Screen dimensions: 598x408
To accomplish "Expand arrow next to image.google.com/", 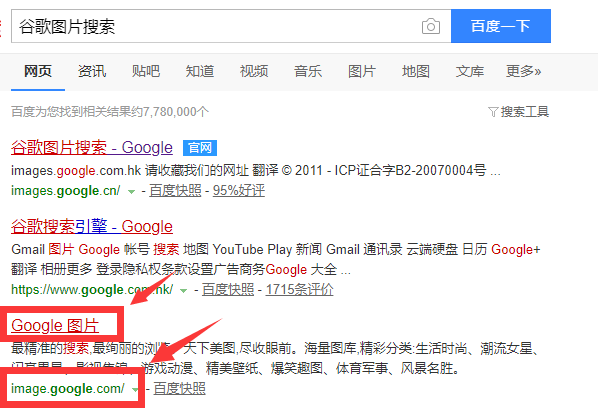I will pos(135,390).
